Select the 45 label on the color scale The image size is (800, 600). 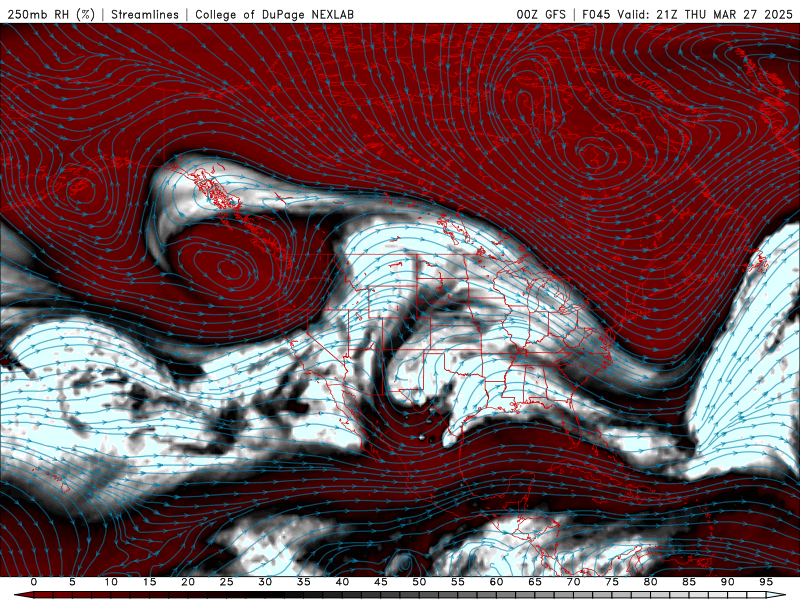tap(381, 582)
